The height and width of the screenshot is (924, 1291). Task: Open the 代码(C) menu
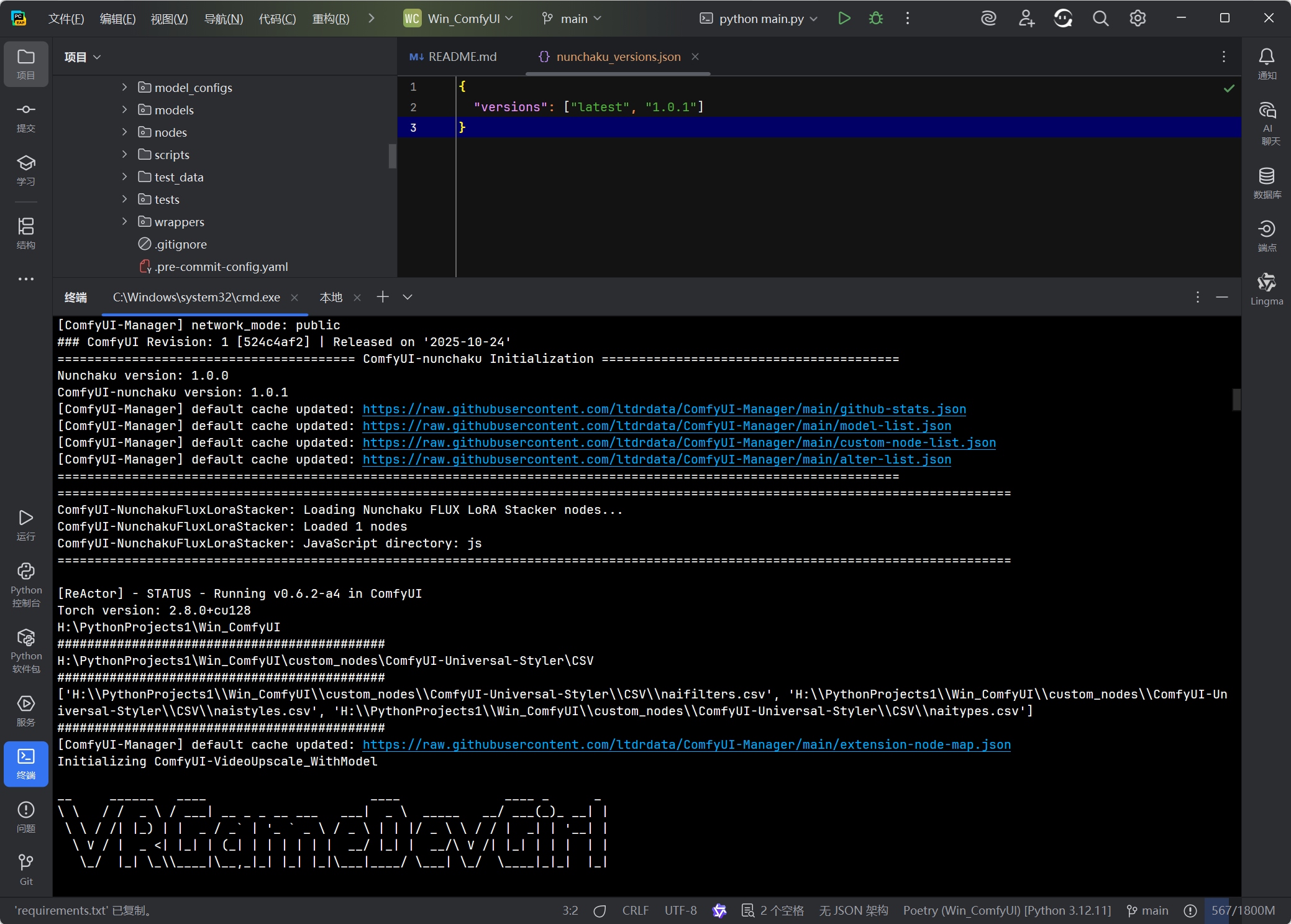[277, 19]
